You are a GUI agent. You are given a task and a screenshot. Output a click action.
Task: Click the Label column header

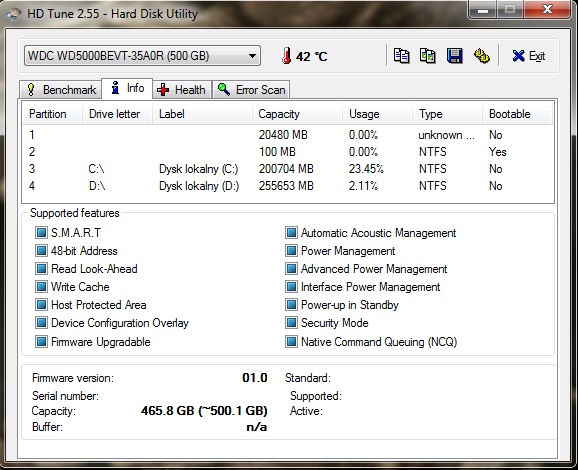tap(202, 114)
